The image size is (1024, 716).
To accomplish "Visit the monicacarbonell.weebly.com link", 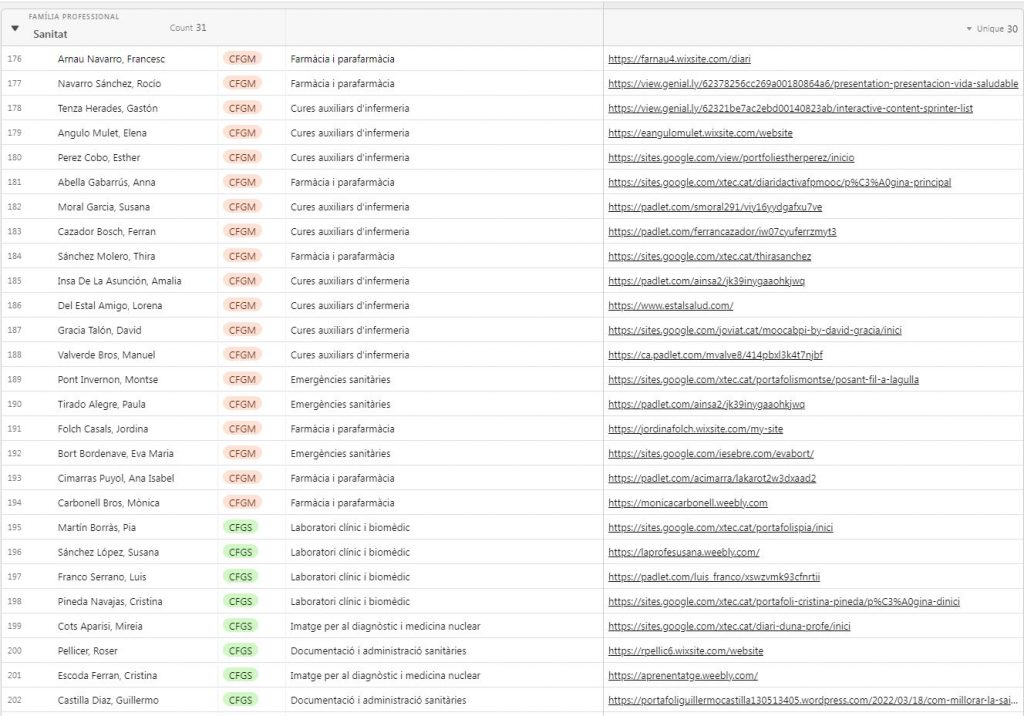I will point(687,503).
